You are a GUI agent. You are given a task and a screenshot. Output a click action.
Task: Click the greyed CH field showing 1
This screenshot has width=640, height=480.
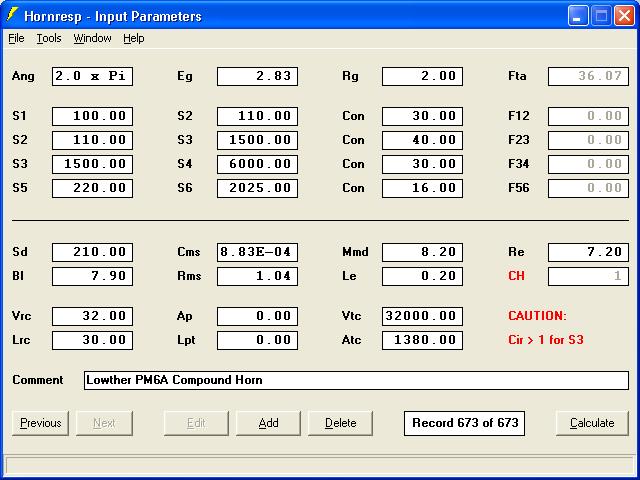[x=588, y=276]
